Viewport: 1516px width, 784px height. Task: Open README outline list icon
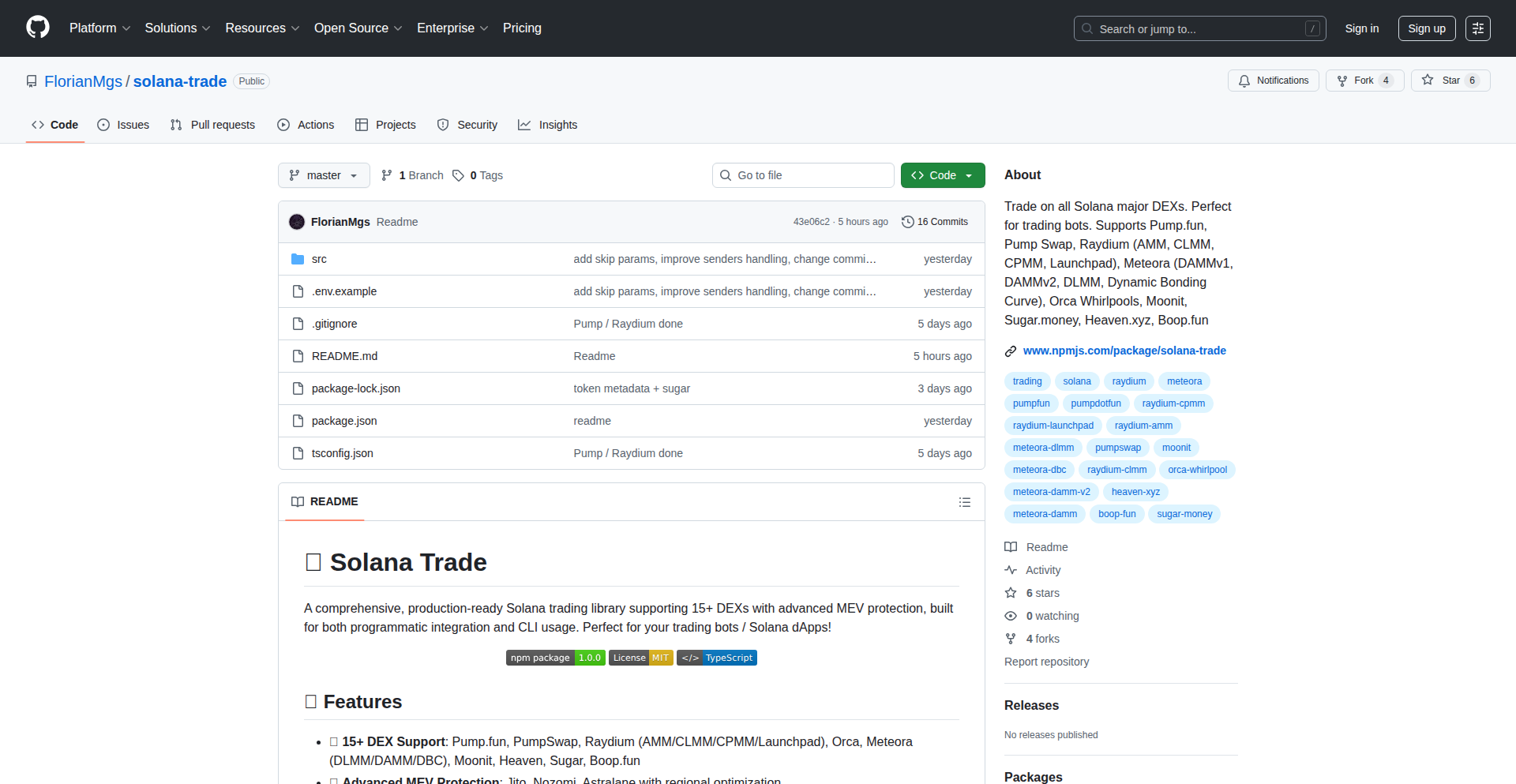(x=964, y=502)
